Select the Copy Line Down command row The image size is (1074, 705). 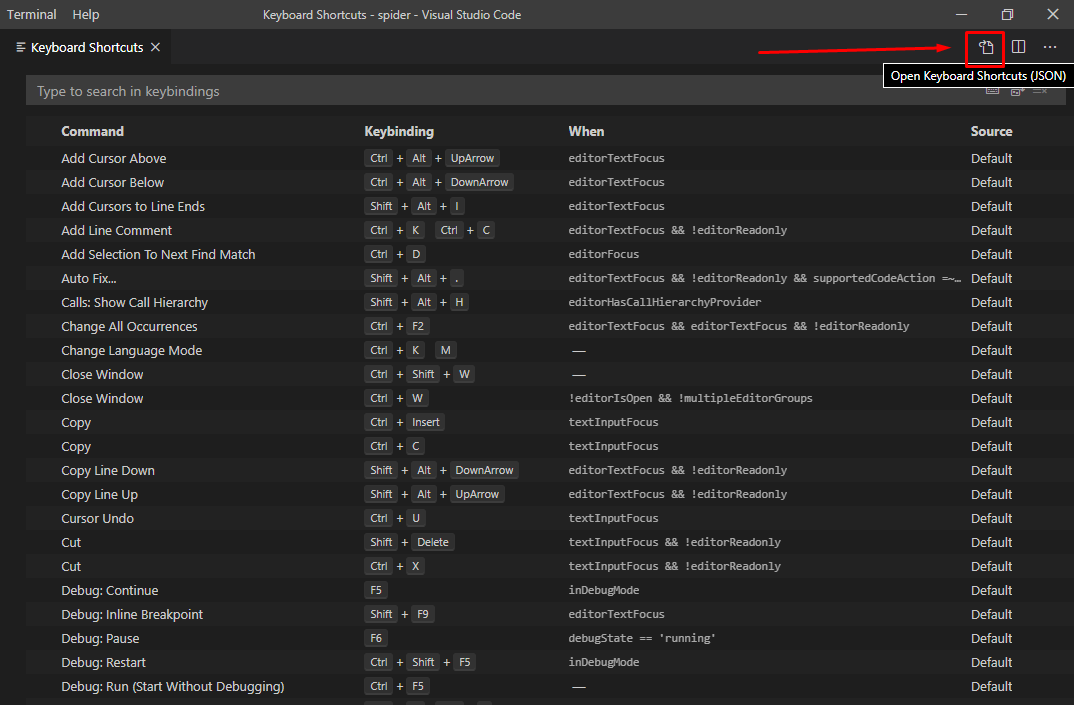[107, 470]
